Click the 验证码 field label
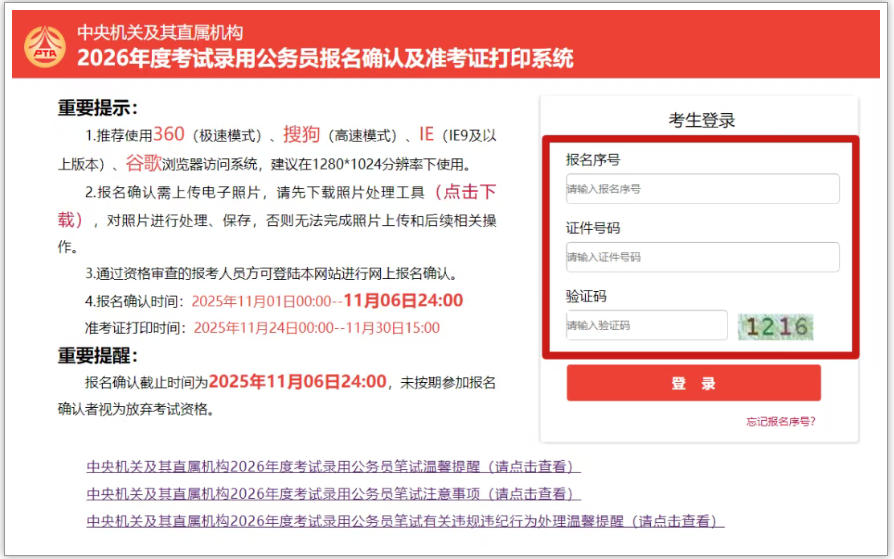 [586, 296]
